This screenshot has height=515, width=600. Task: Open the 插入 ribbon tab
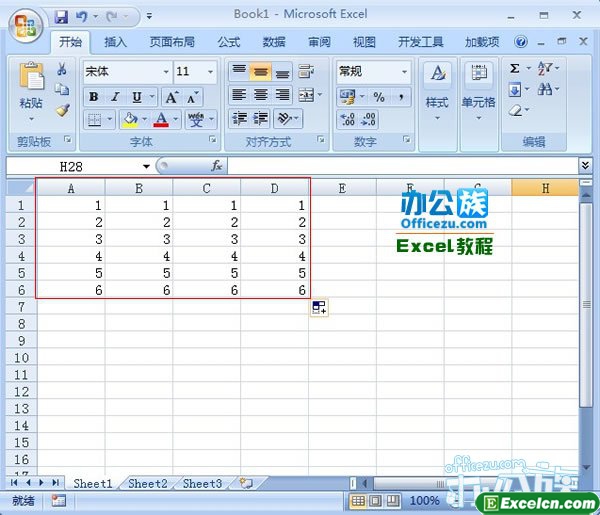115,42
